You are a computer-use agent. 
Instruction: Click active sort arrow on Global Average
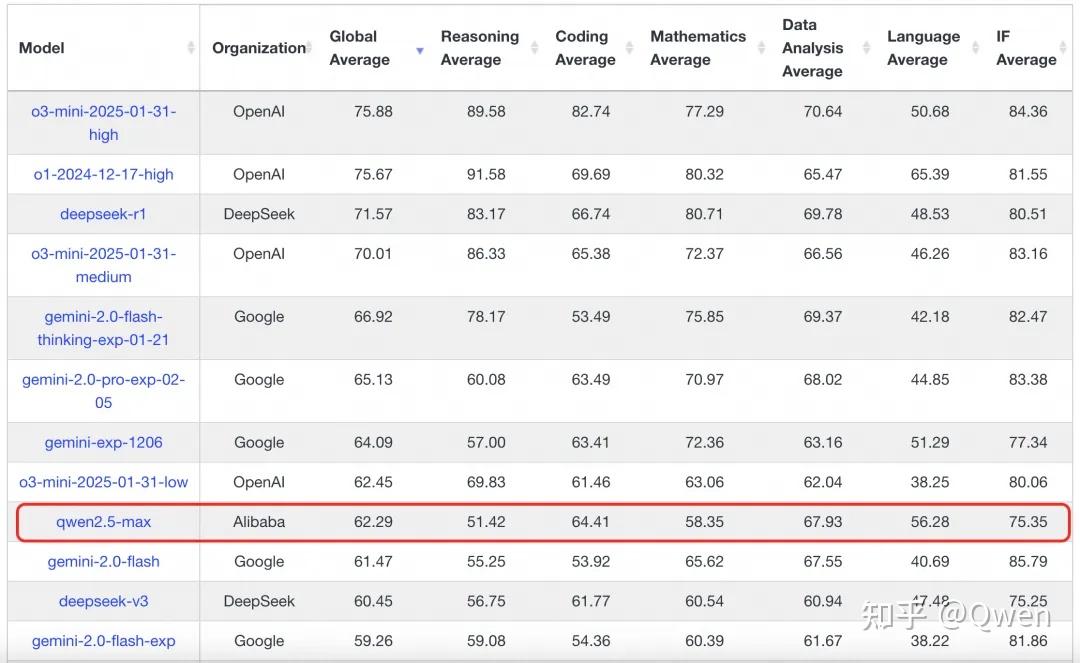coord(420,49)
